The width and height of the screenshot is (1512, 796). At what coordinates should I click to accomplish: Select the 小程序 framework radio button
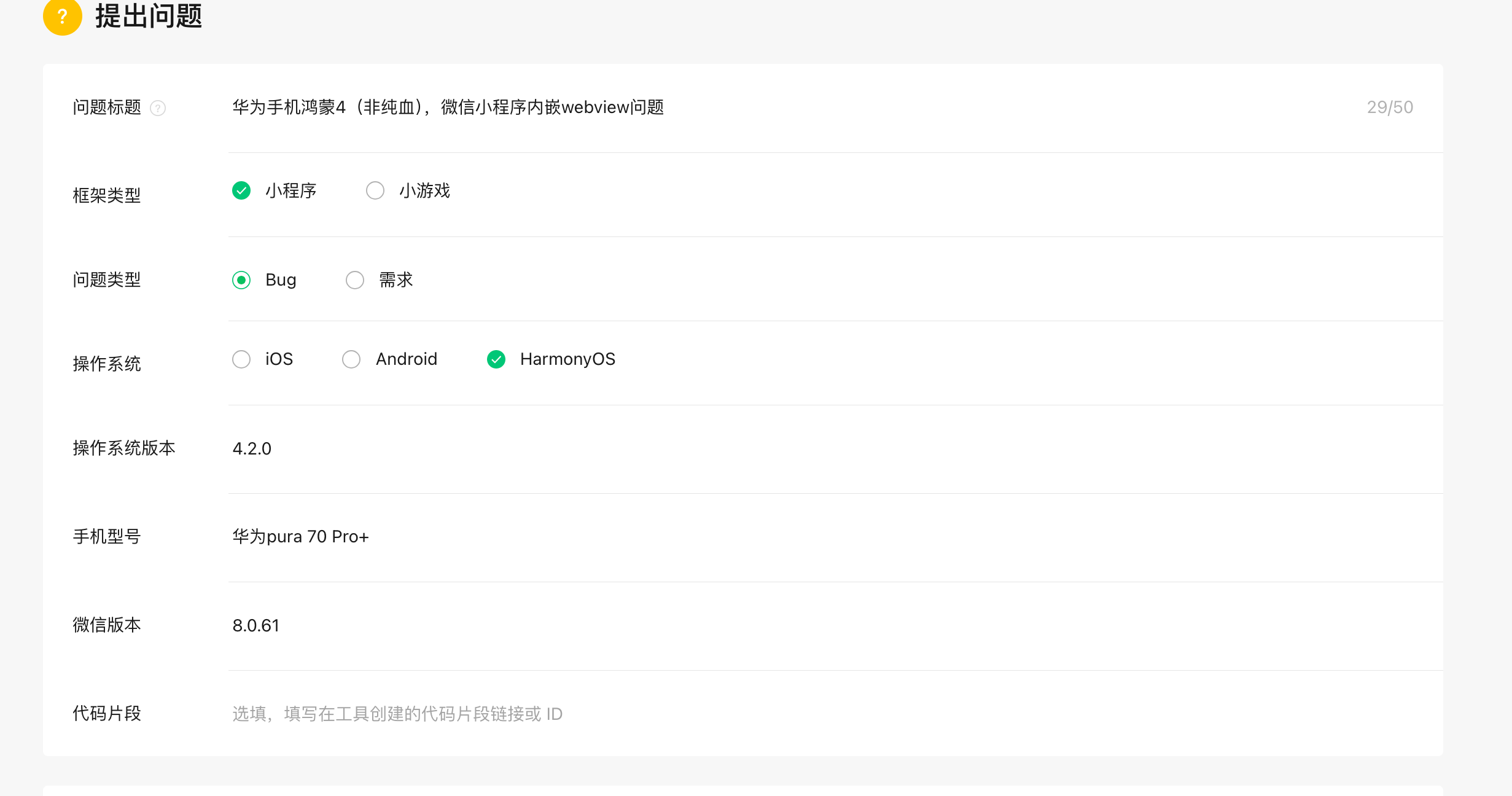pos(241,191)
